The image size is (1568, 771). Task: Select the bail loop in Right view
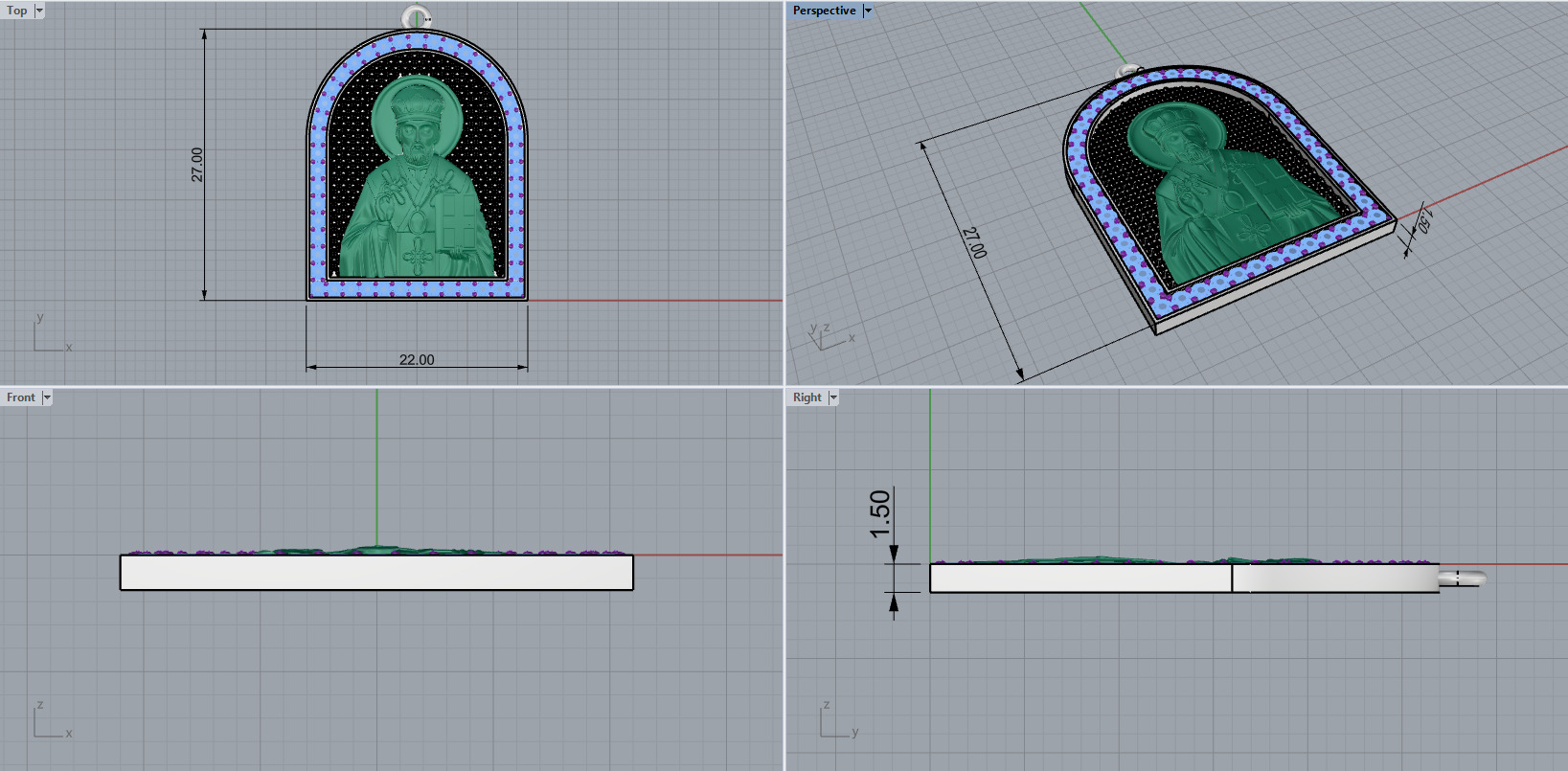click(x=1462, y=578)
